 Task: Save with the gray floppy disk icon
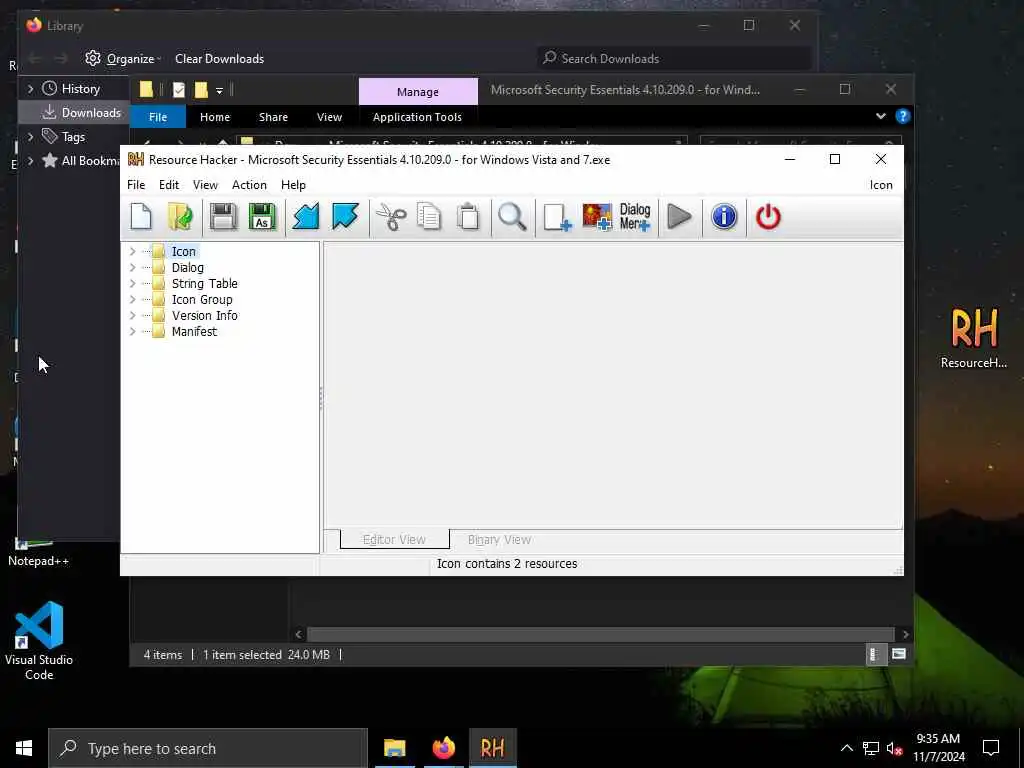[223, 217]
